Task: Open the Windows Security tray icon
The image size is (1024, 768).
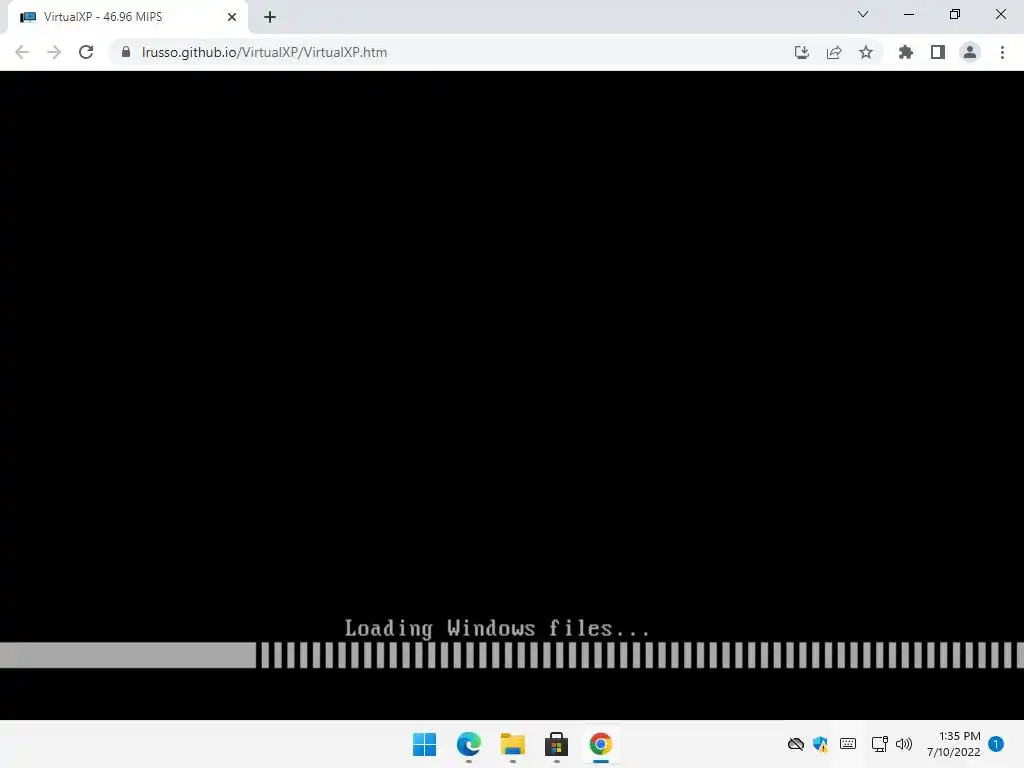Action: point(821,744)
